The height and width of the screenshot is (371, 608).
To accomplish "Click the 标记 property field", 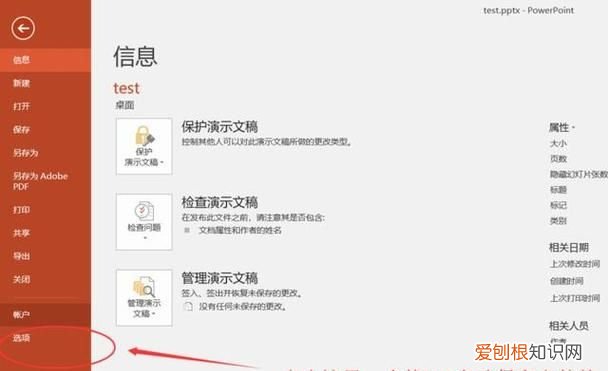I will (558, 205).
